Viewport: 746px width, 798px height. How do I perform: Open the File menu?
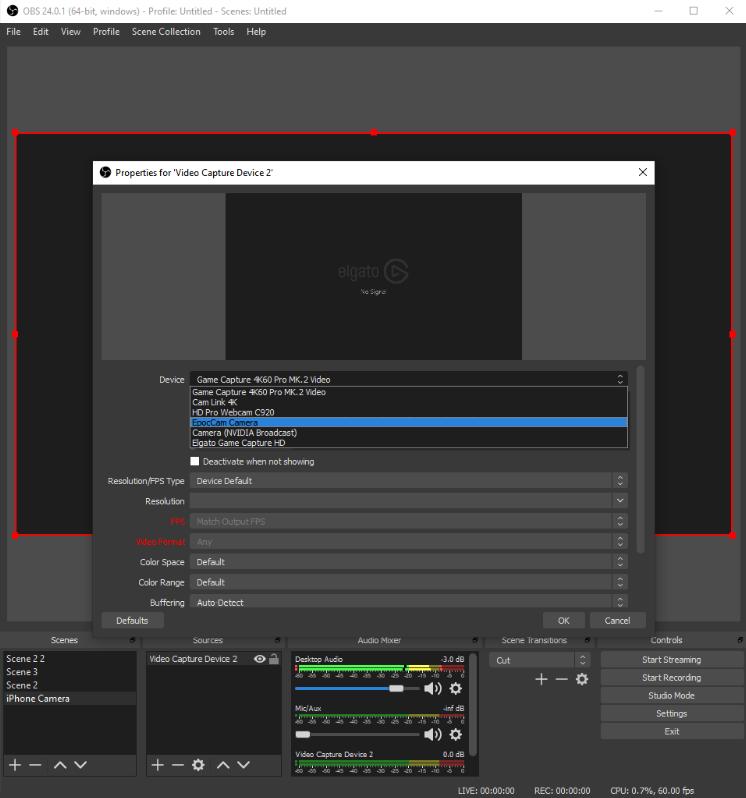click(13, 32)
